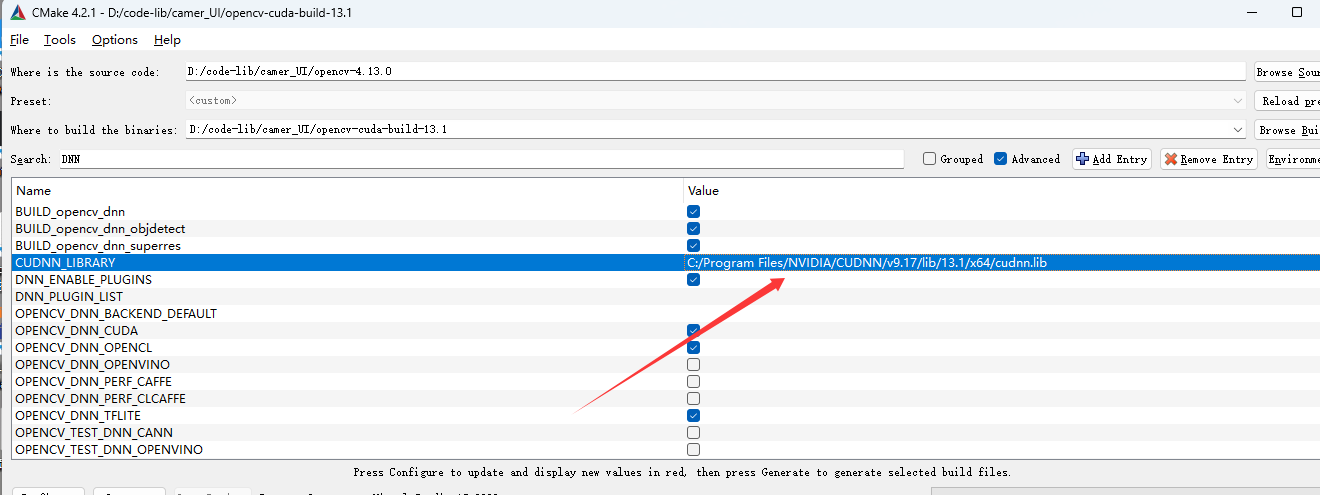
Task: Click the Remove Entry button
Action: click(x=1209, y=159)
